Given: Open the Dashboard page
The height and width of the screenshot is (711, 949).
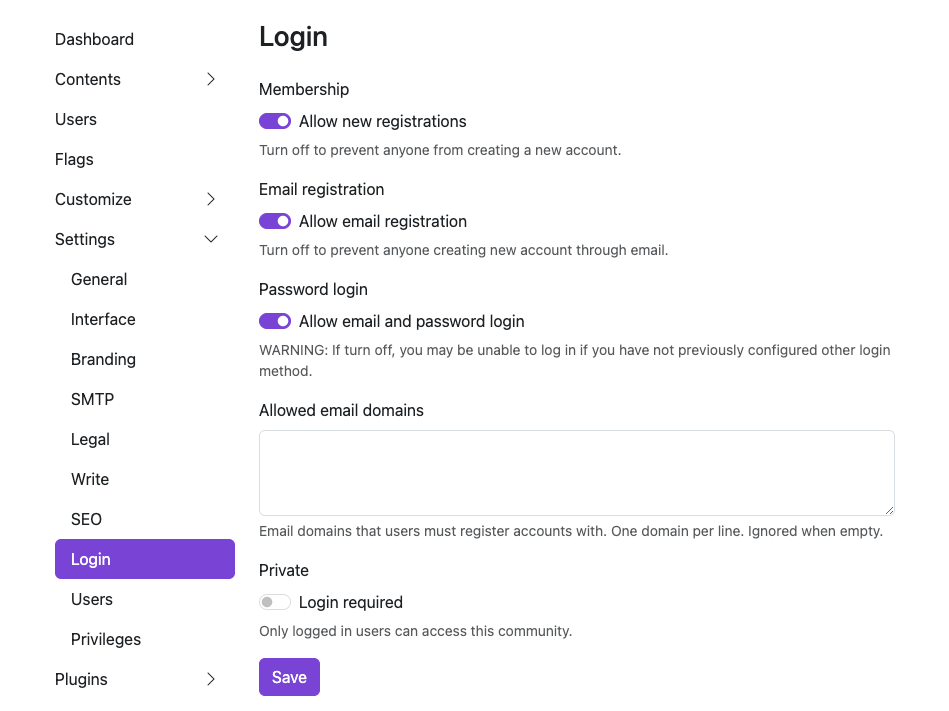Looking at the screenshot, I should (94, 39).
